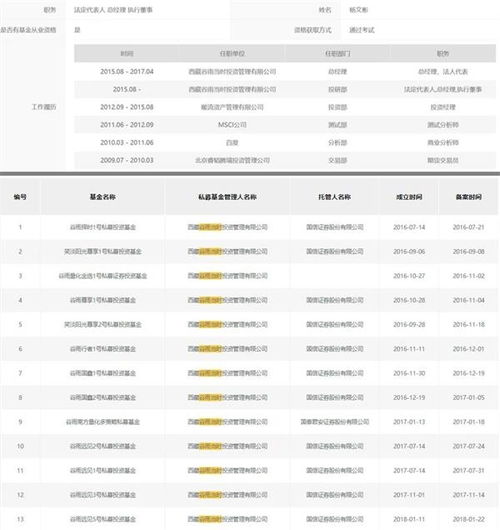Screen dimensions: 500x530
Task: Select fund row number 13 cell
Action: (x=20, y=519)
